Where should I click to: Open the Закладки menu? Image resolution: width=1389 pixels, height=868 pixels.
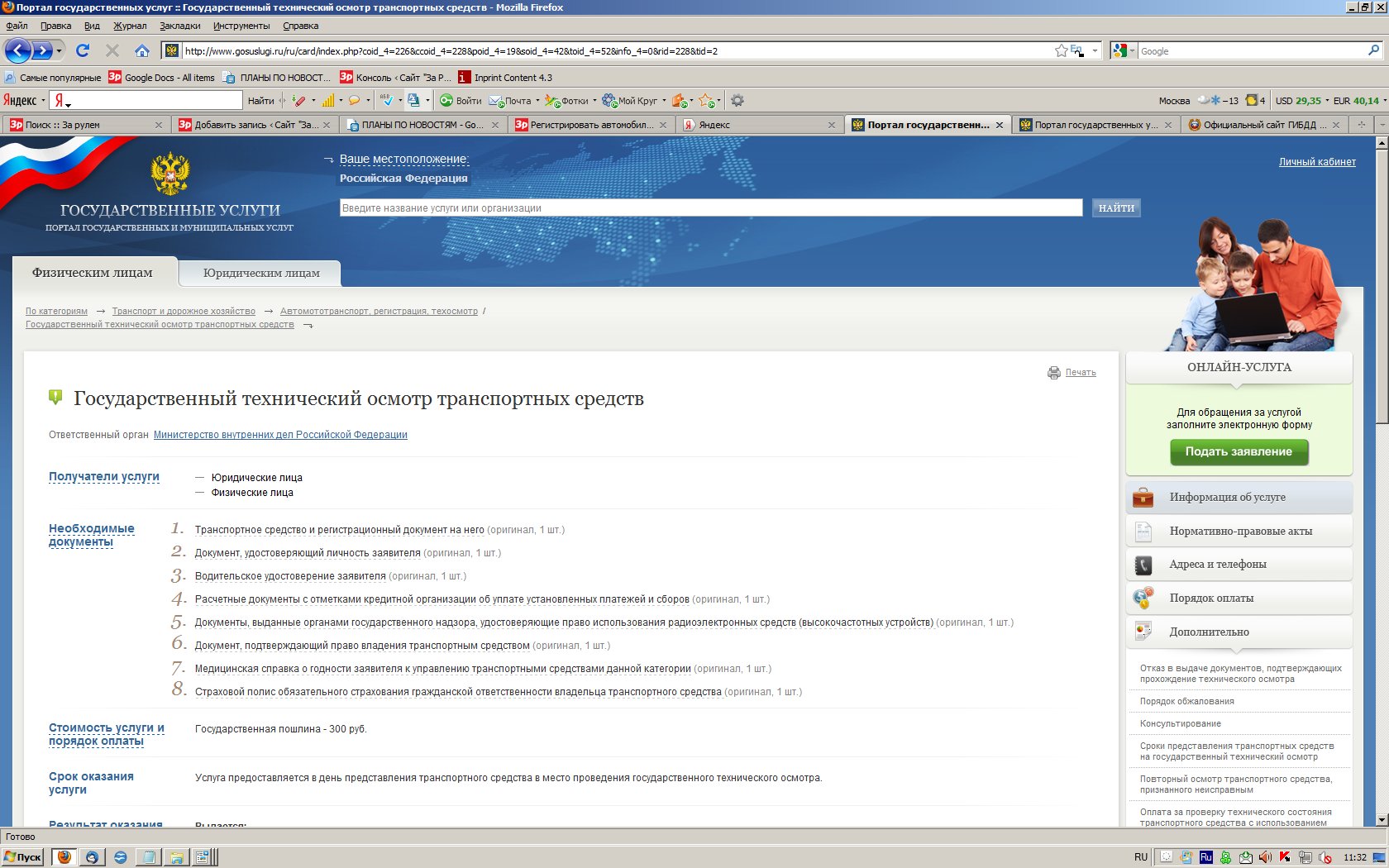click(x=179, y=26)
